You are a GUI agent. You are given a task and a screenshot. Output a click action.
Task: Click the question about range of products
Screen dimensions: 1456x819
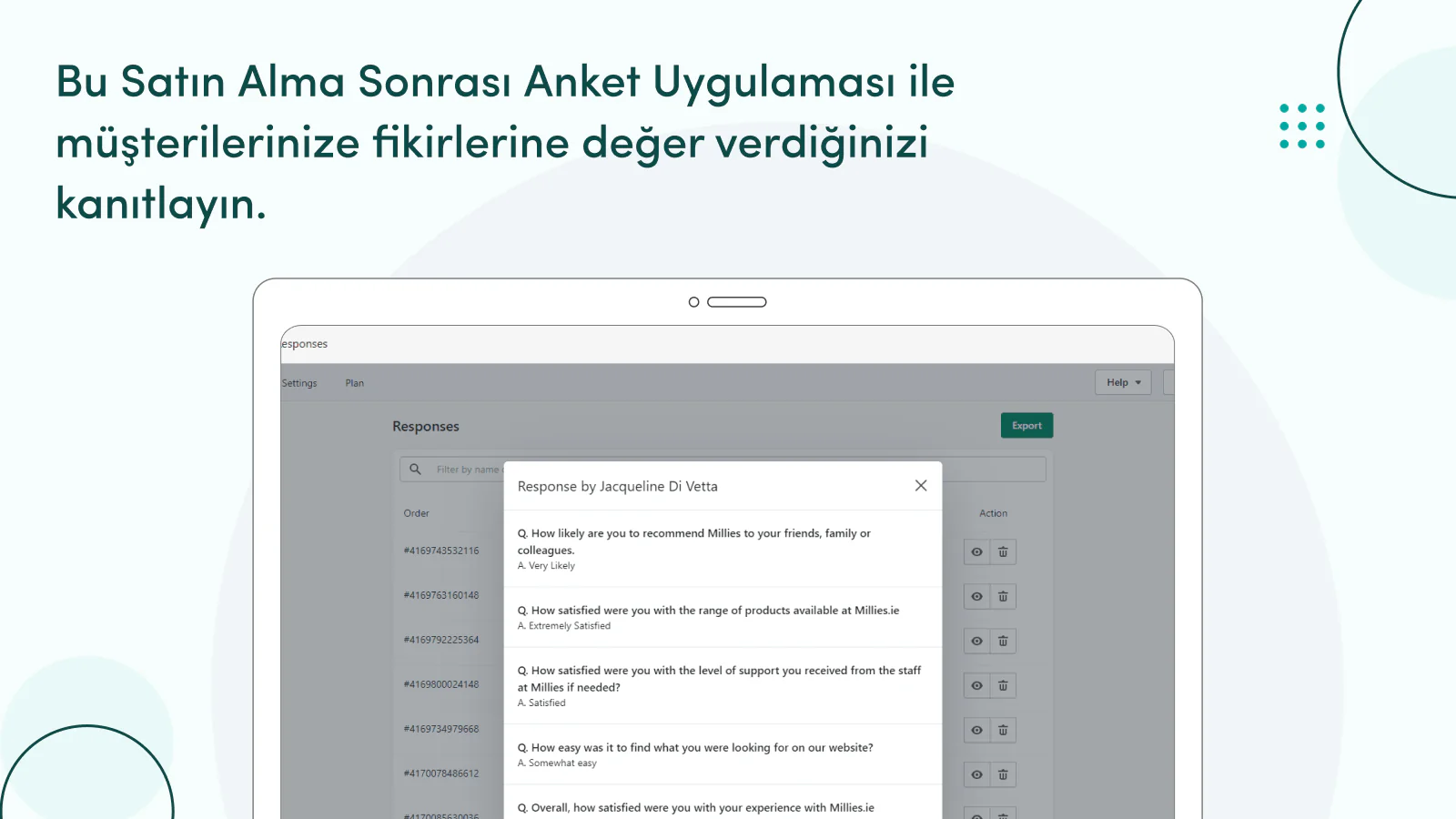pyautogui.click(x=708, y=611)
